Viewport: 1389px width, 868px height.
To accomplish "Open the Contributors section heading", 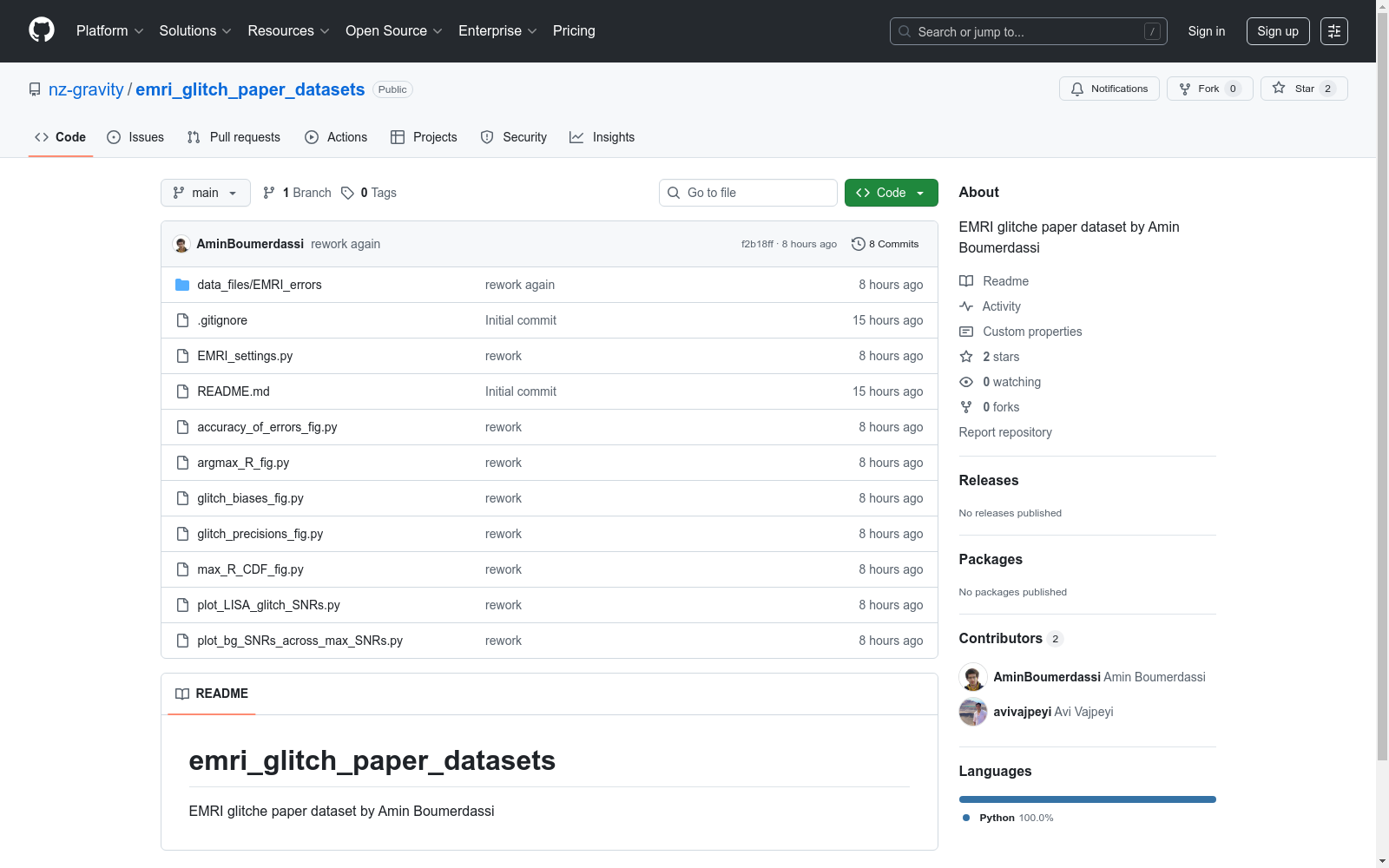I will pos(1001,638).
